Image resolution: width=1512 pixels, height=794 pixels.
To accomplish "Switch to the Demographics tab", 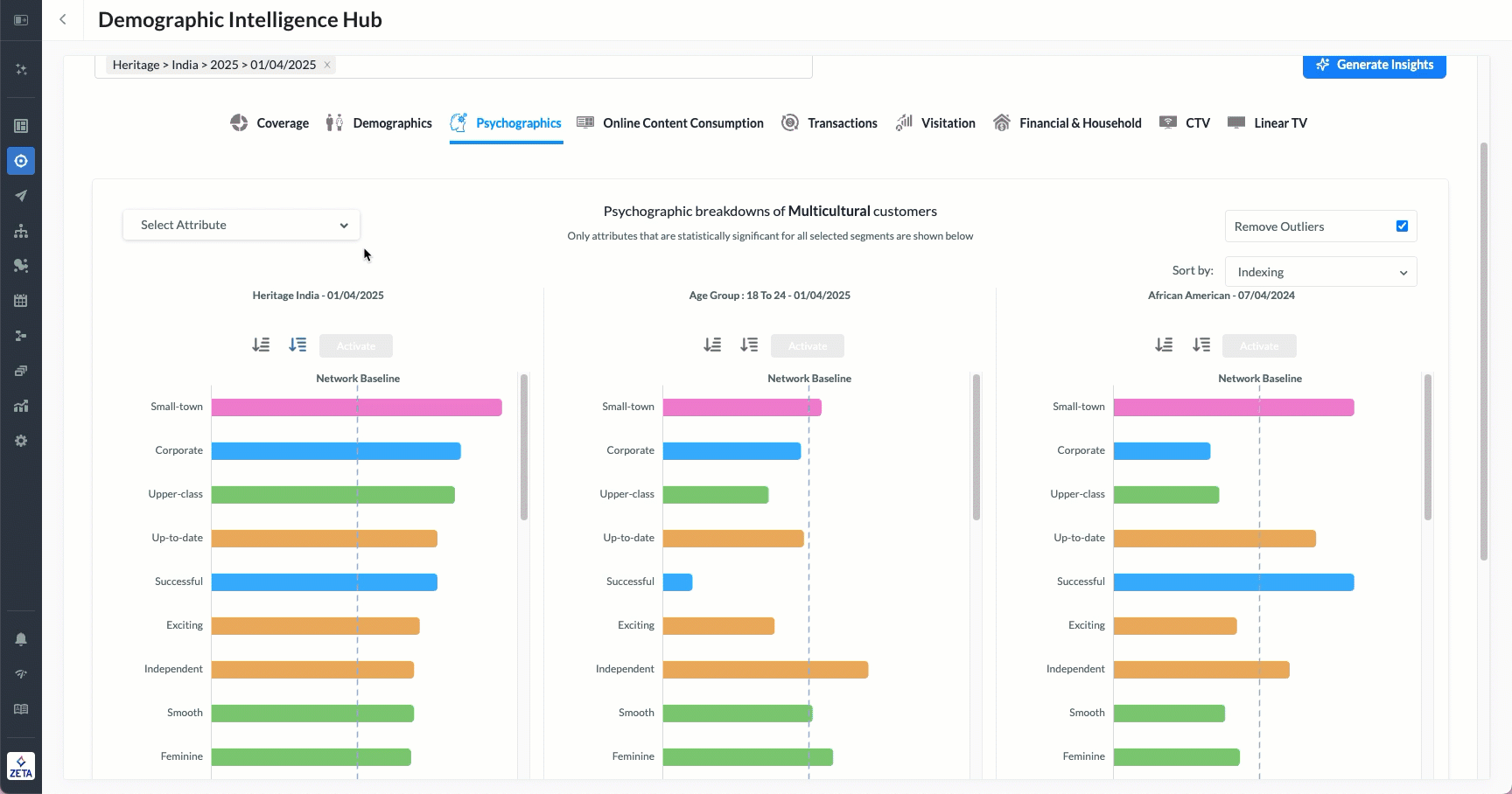I will (379, 123).
